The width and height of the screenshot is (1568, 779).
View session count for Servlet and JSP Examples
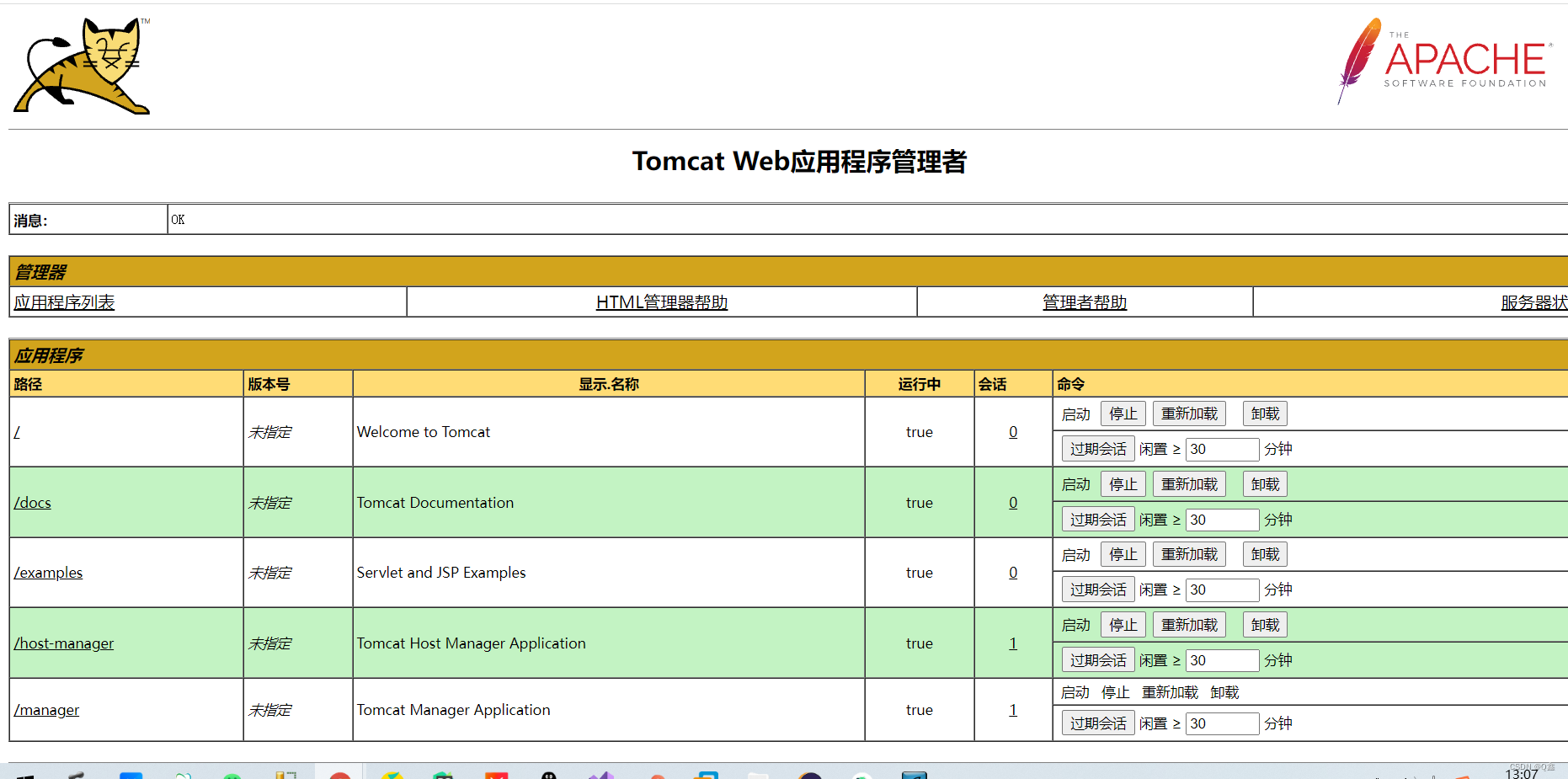(x=1013, y=573)
